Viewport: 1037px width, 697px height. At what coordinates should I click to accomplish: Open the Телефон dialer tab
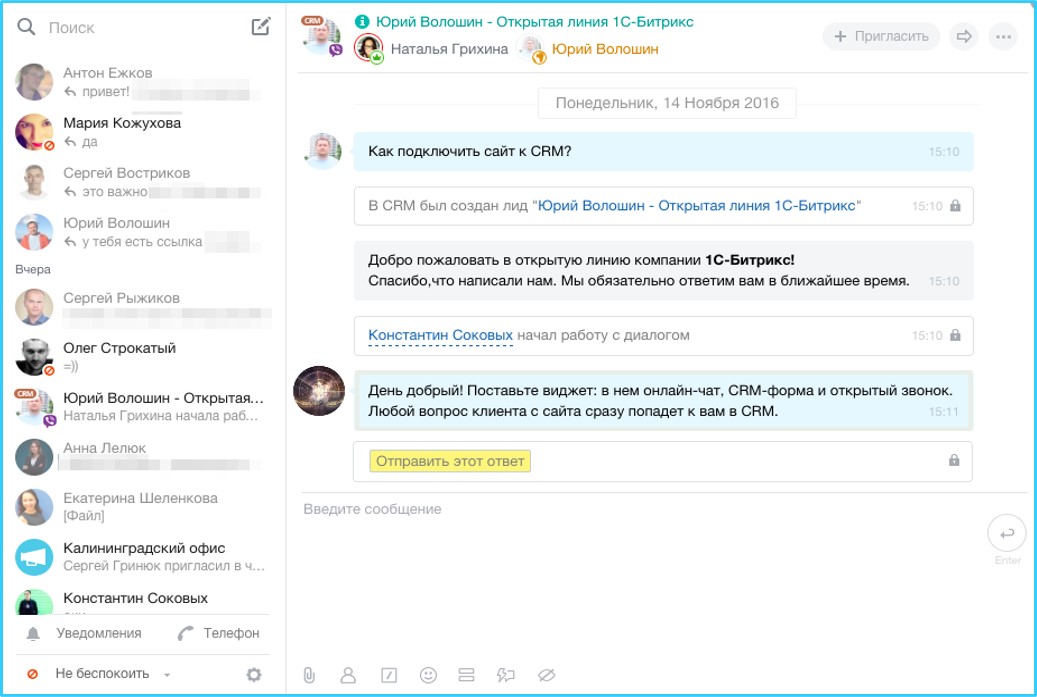231,633
